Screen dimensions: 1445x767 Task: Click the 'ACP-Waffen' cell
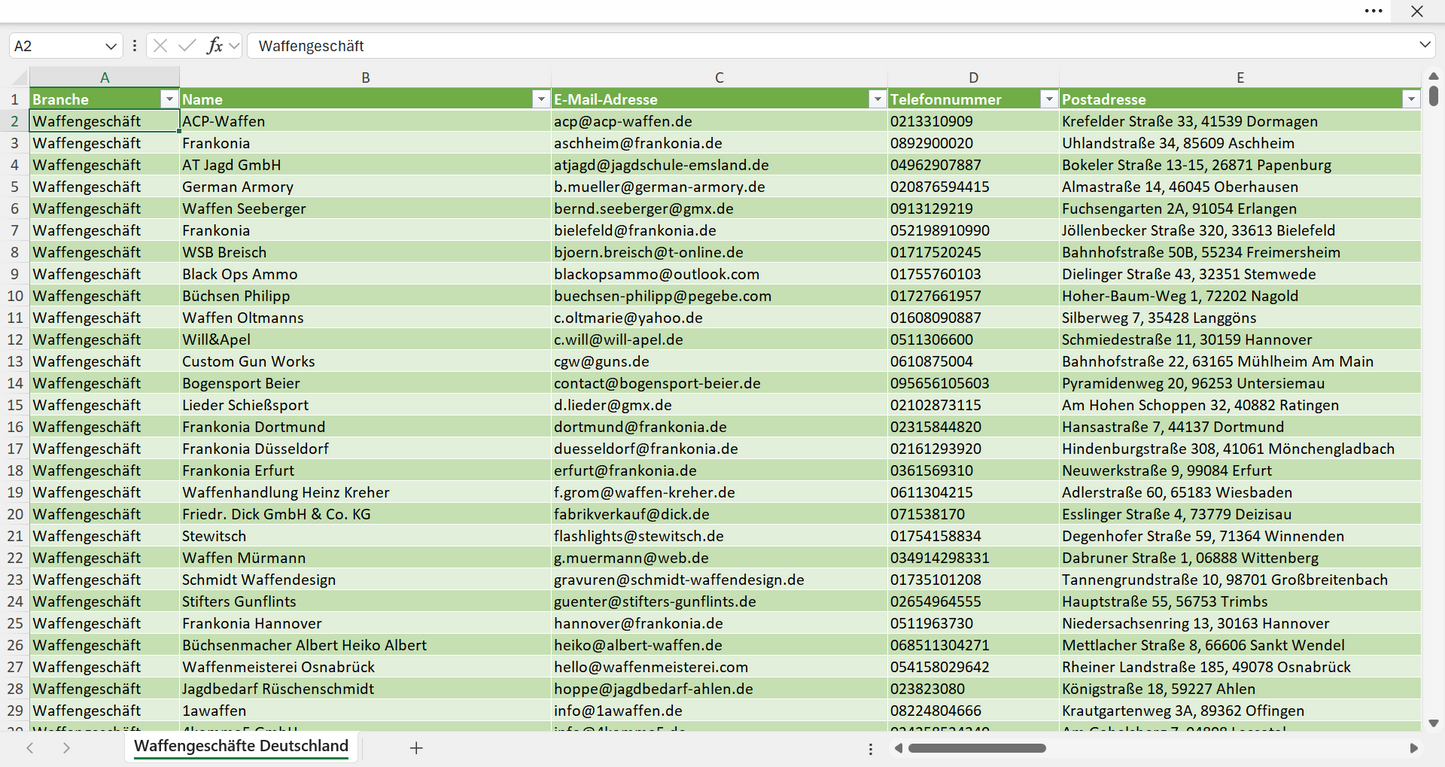coord(366,121)
